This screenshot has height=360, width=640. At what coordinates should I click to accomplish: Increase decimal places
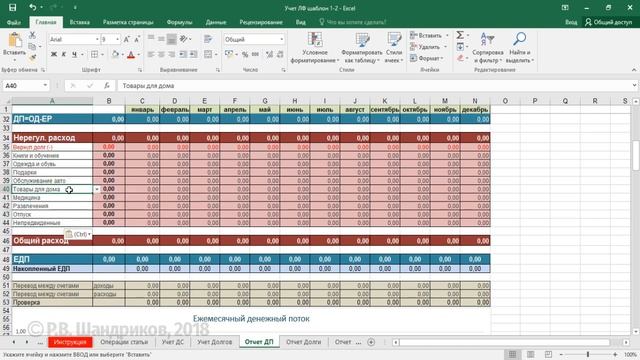pos(269,54)
